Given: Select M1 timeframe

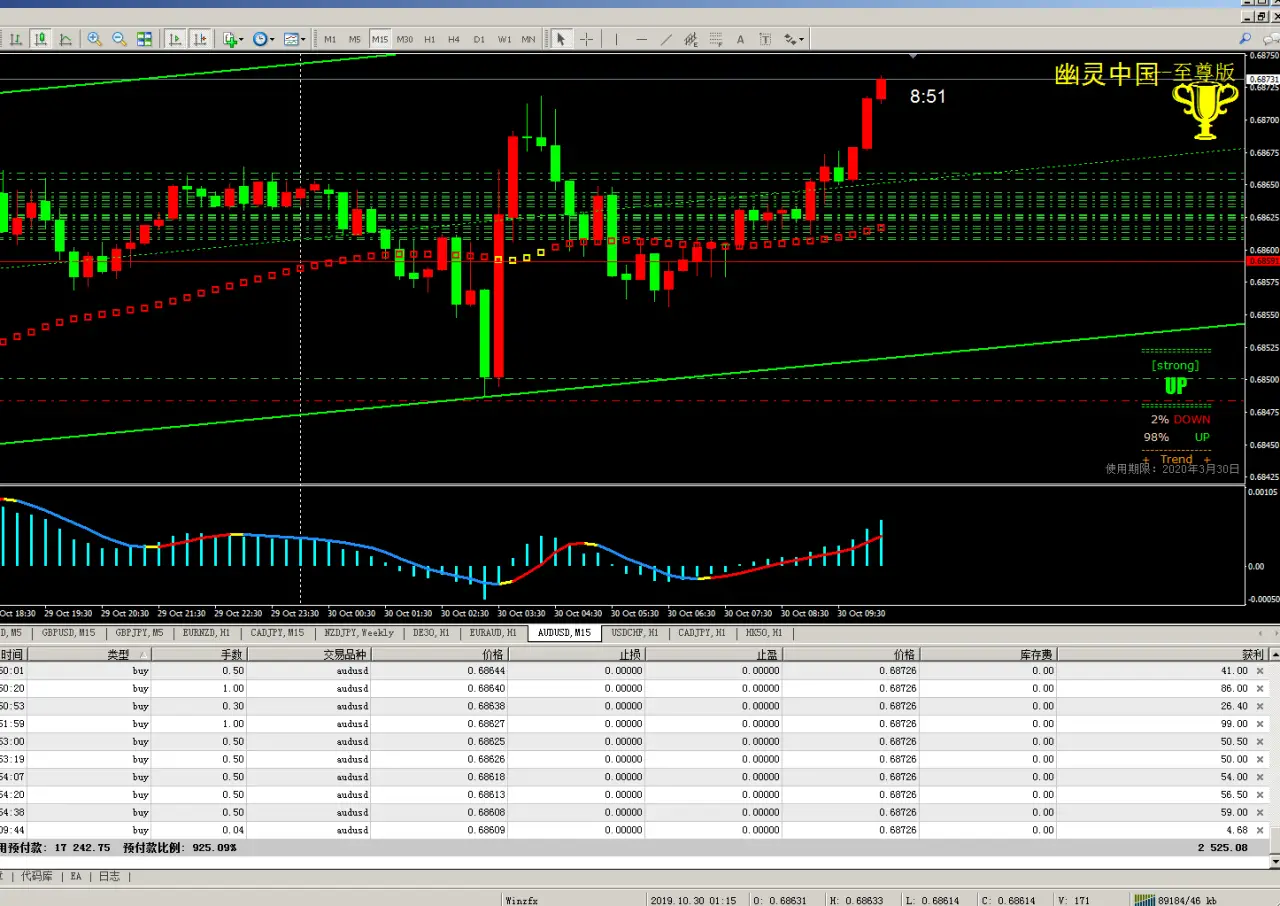Looking at the screenshot, I should [330, 39].
